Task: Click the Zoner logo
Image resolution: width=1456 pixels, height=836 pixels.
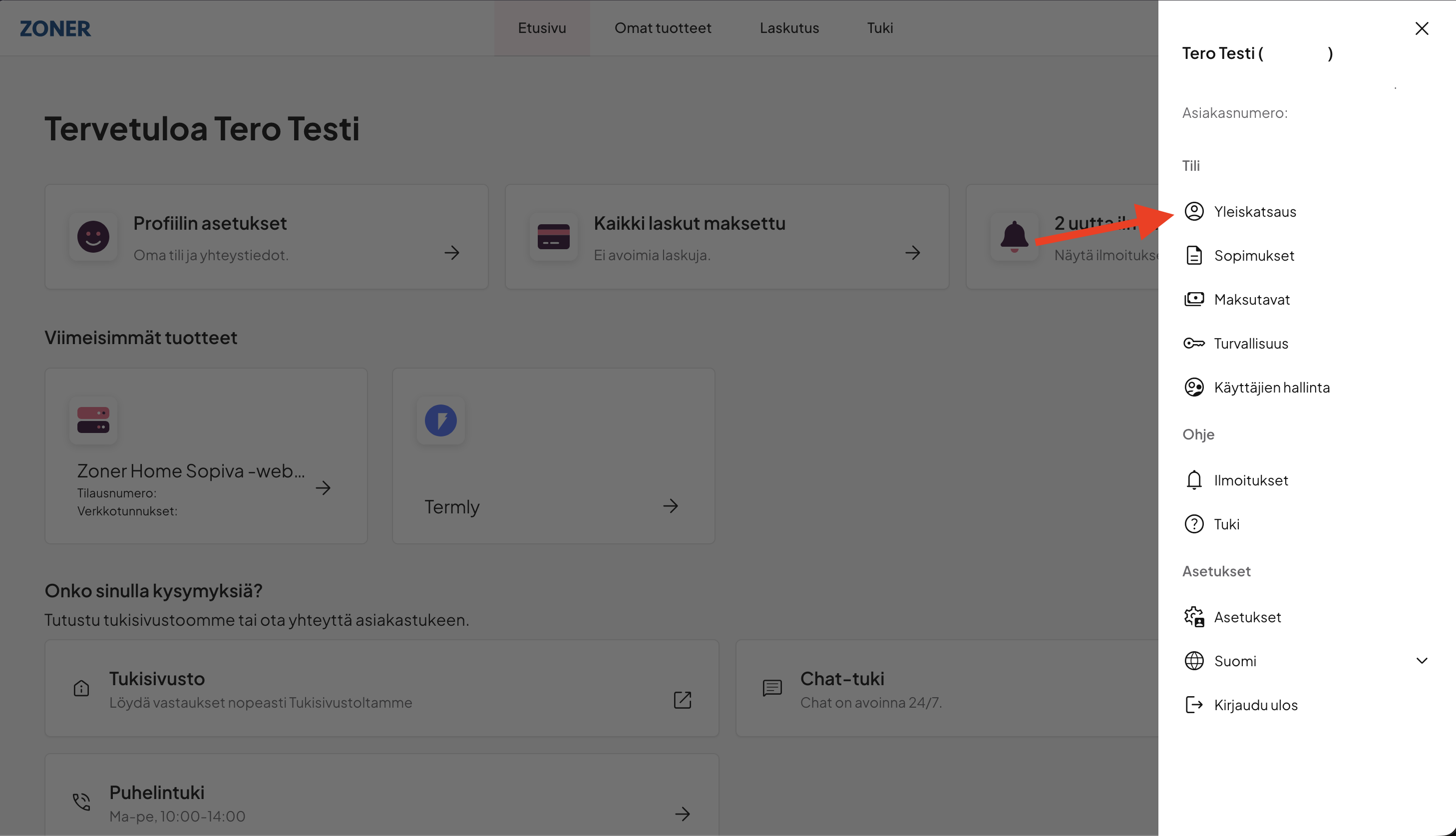Action: tap(55, 28)
